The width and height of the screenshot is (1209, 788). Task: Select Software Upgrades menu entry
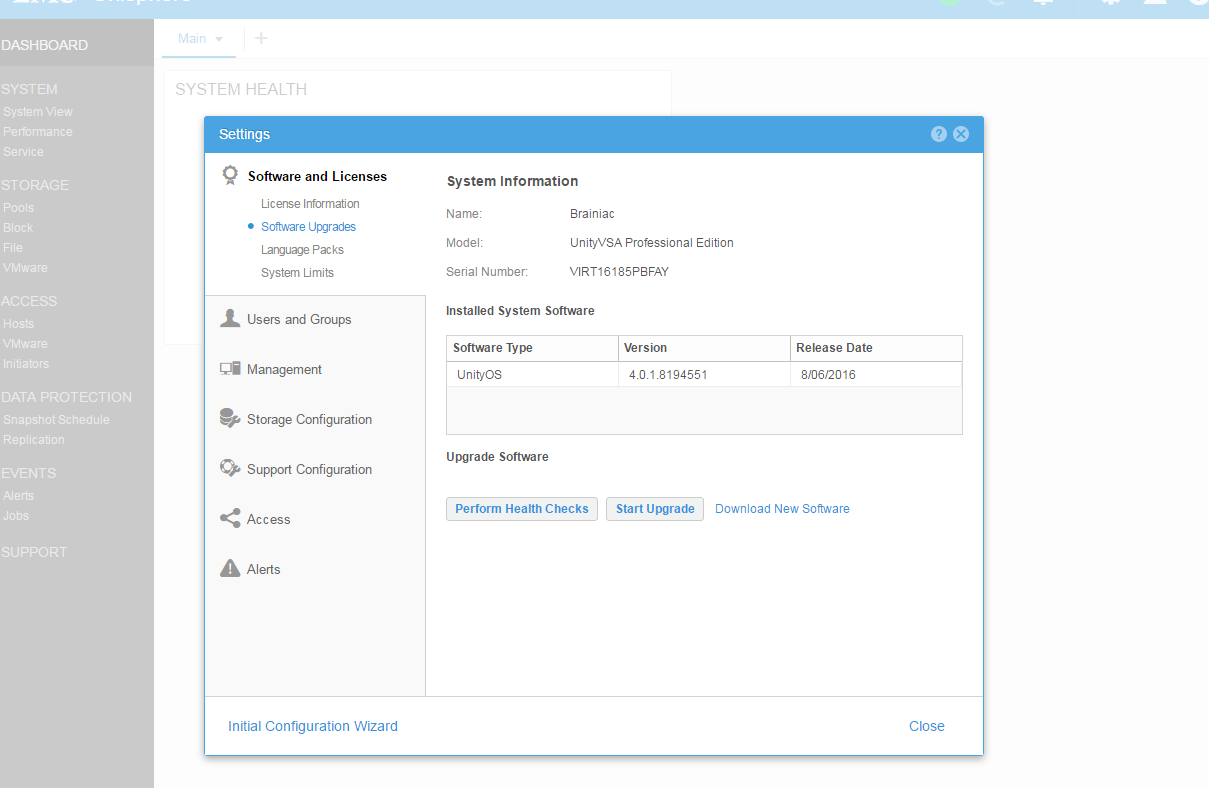coord(308,227)
